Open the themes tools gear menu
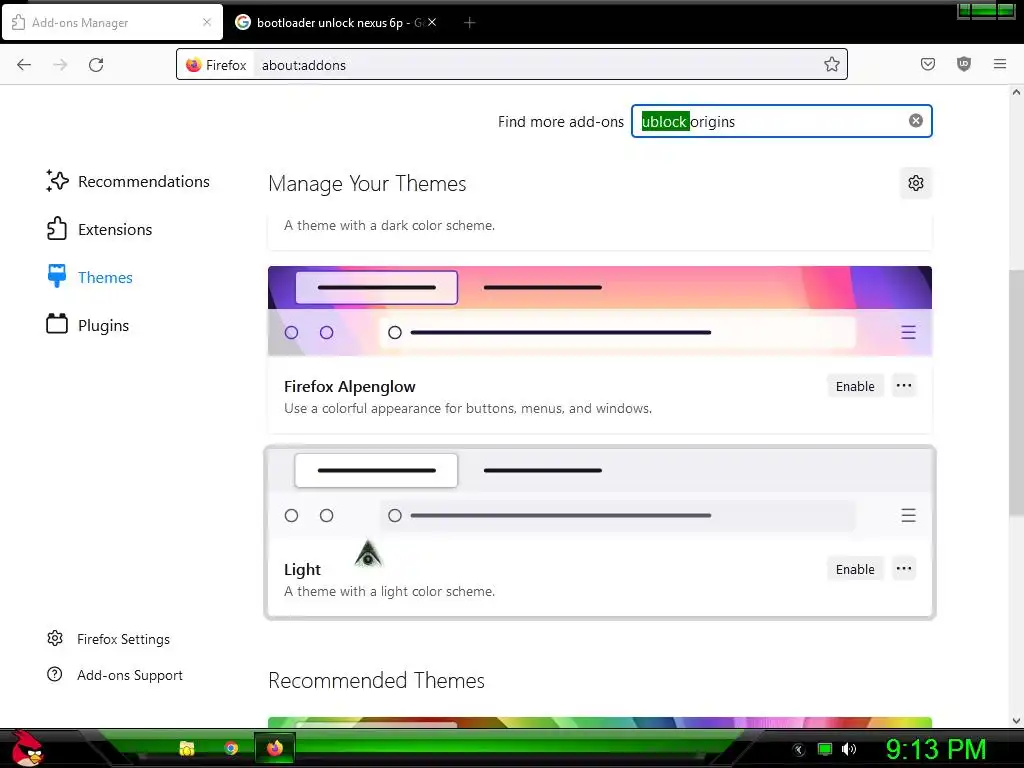 (x=916, y=183)
